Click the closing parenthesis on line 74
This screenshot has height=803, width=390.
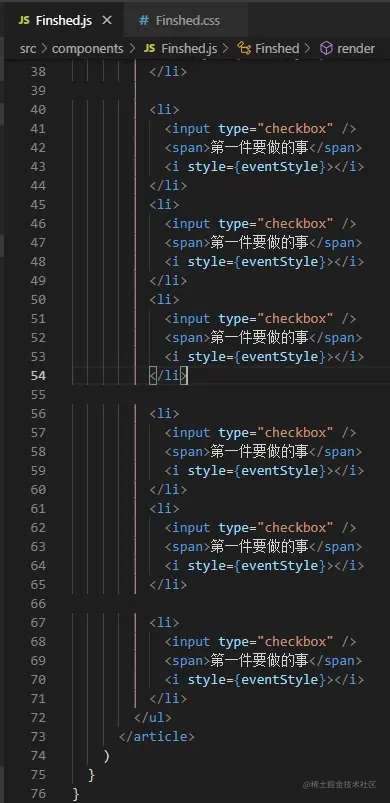coord(106,755)
